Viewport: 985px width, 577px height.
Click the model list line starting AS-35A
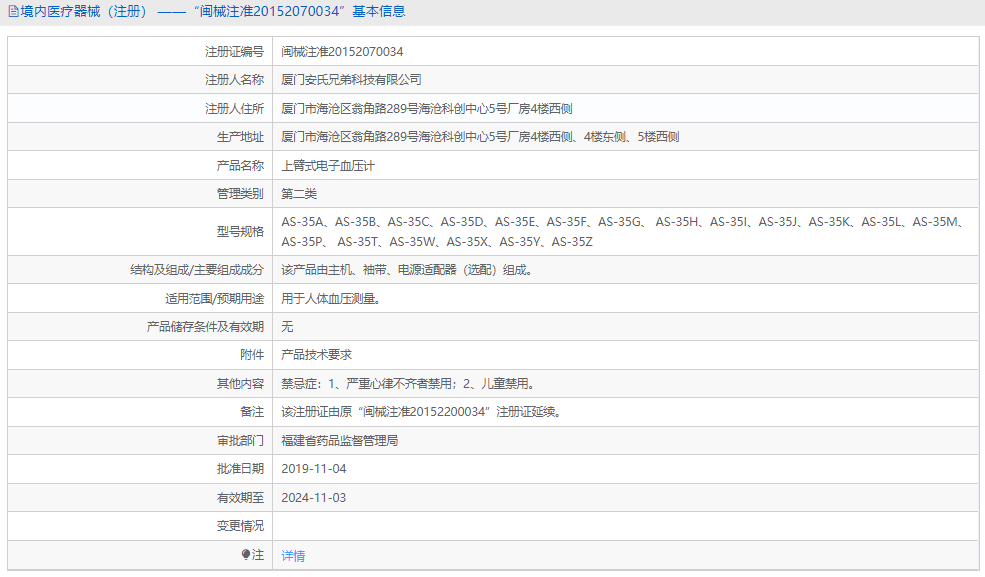pos(625,222)
